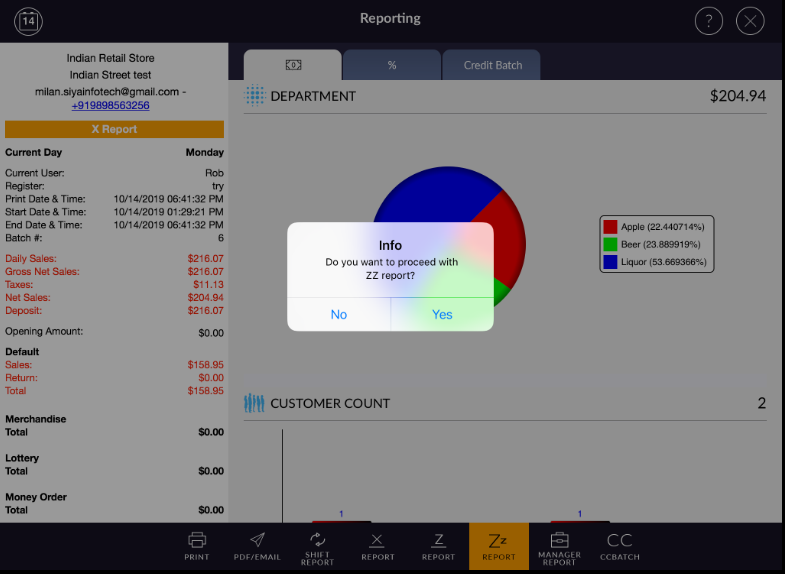This screenshot has width=785, height=574.
Task: Confirm ZZ report by pressing Yes
Action: click(442, 314)
